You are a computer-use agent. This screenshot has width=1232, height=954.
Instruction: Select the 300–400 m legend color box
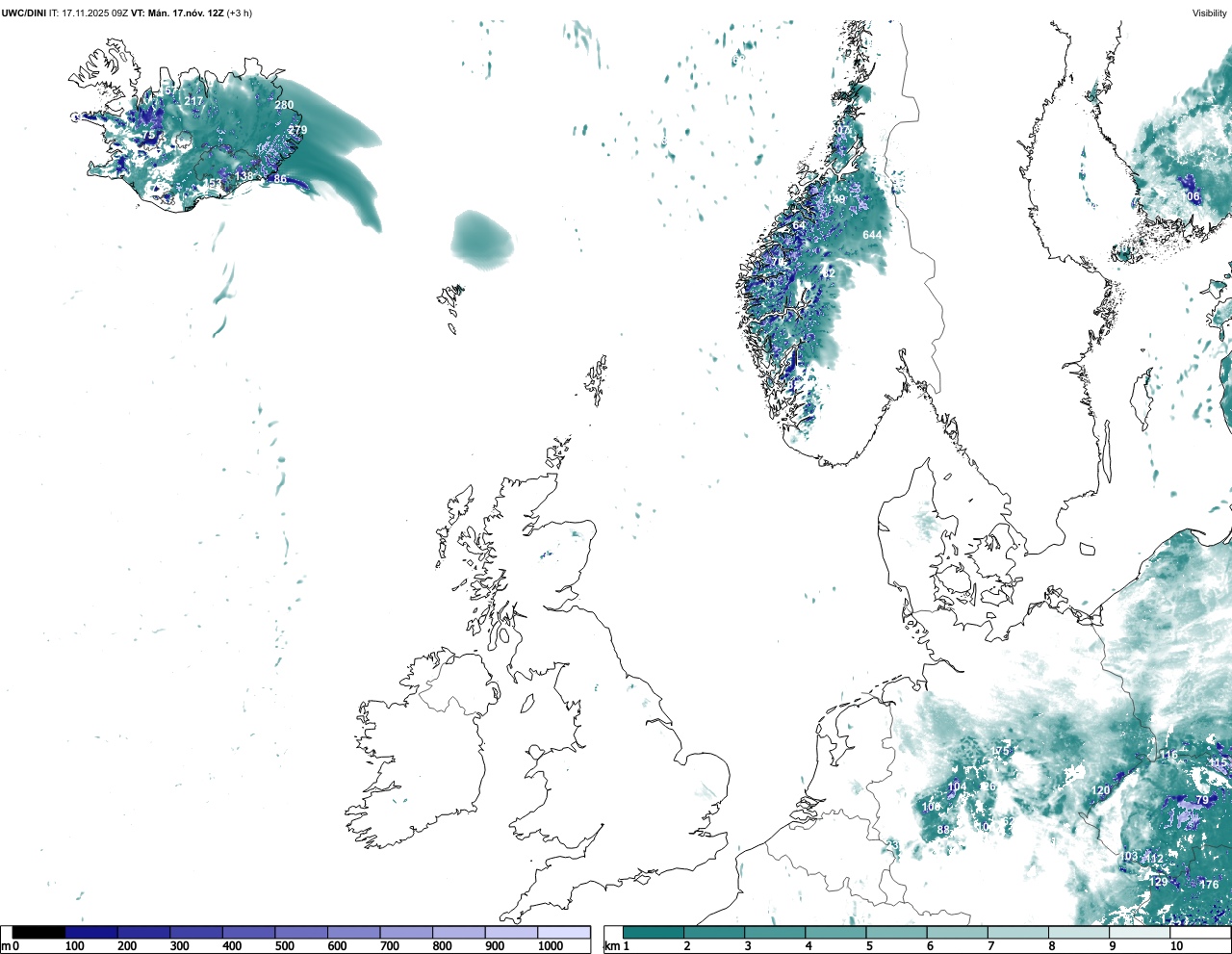click(x=196, y=933)
